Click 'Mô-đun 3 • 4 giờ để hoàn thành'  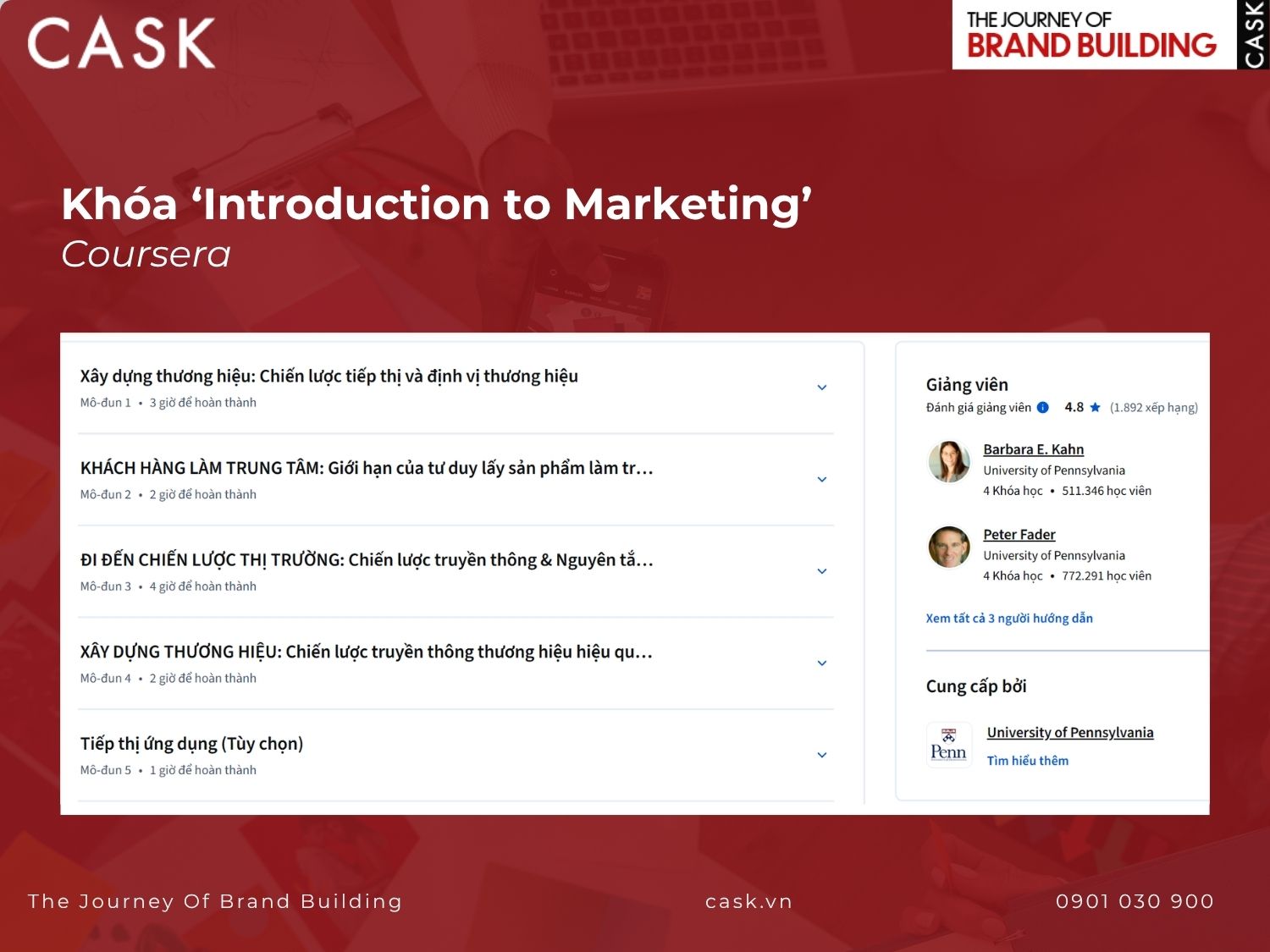click(x=168, y=586)
